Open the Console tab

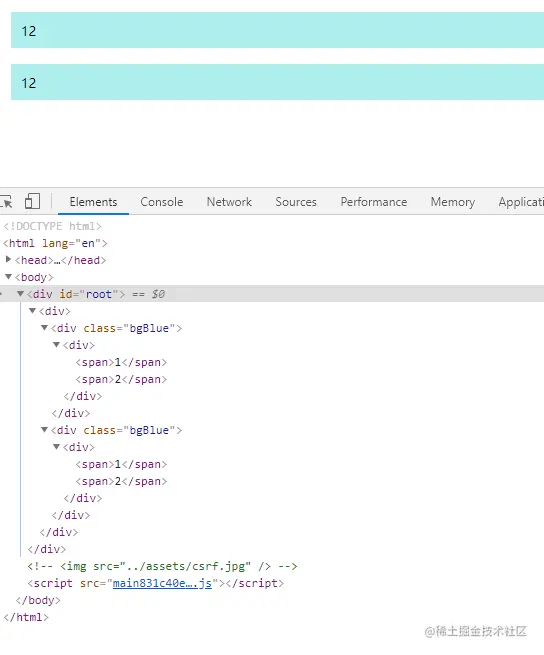coord(162,202)
